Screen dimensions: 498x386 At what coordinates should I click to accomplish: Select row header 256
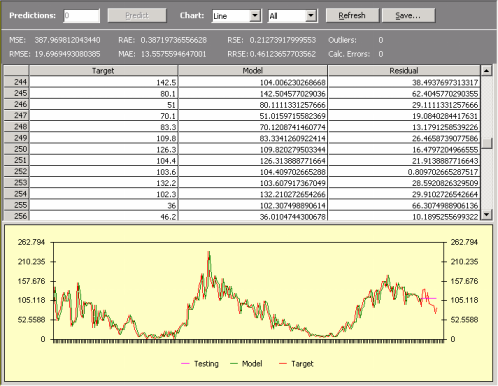tap(16, 216)
